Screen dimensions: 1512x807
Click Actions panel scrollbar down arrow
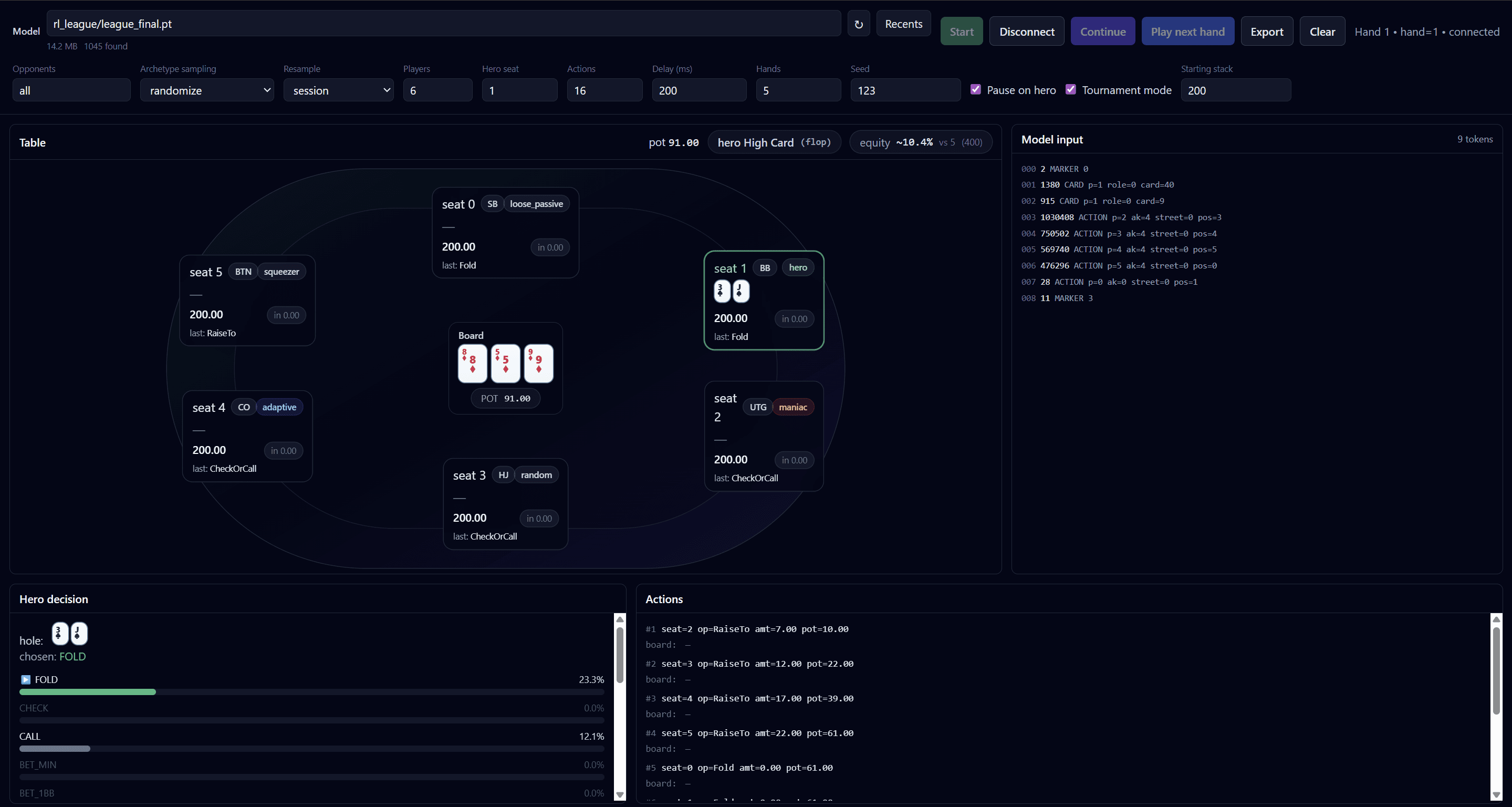click(x=1496, y=795)
